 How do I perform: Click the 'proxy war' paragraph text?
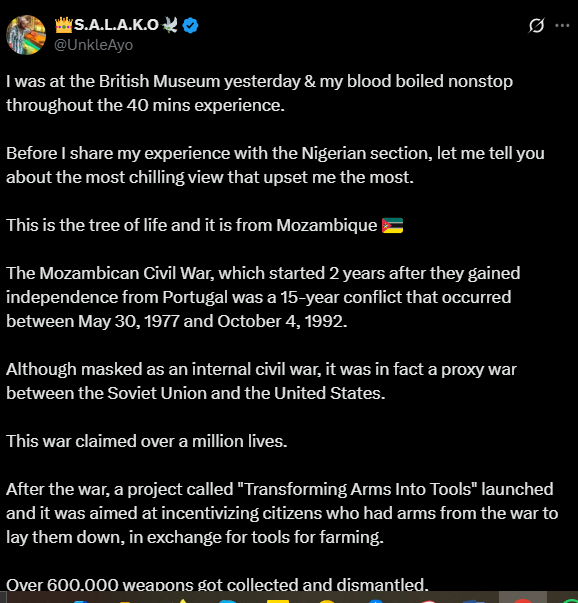261,381
